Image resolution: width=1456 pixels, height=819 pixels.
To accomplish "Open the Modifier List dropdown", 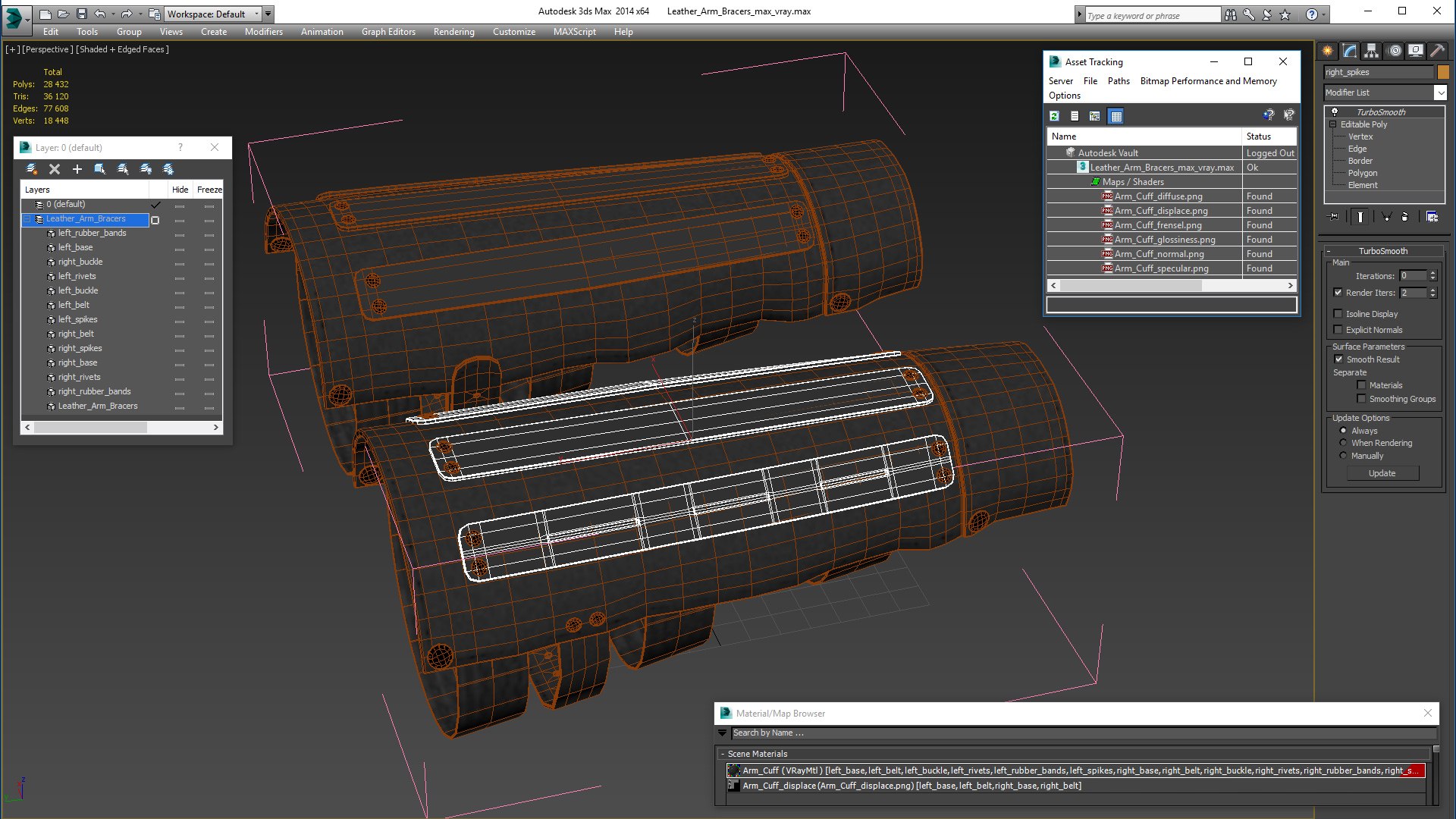I will pos(1440,93).
